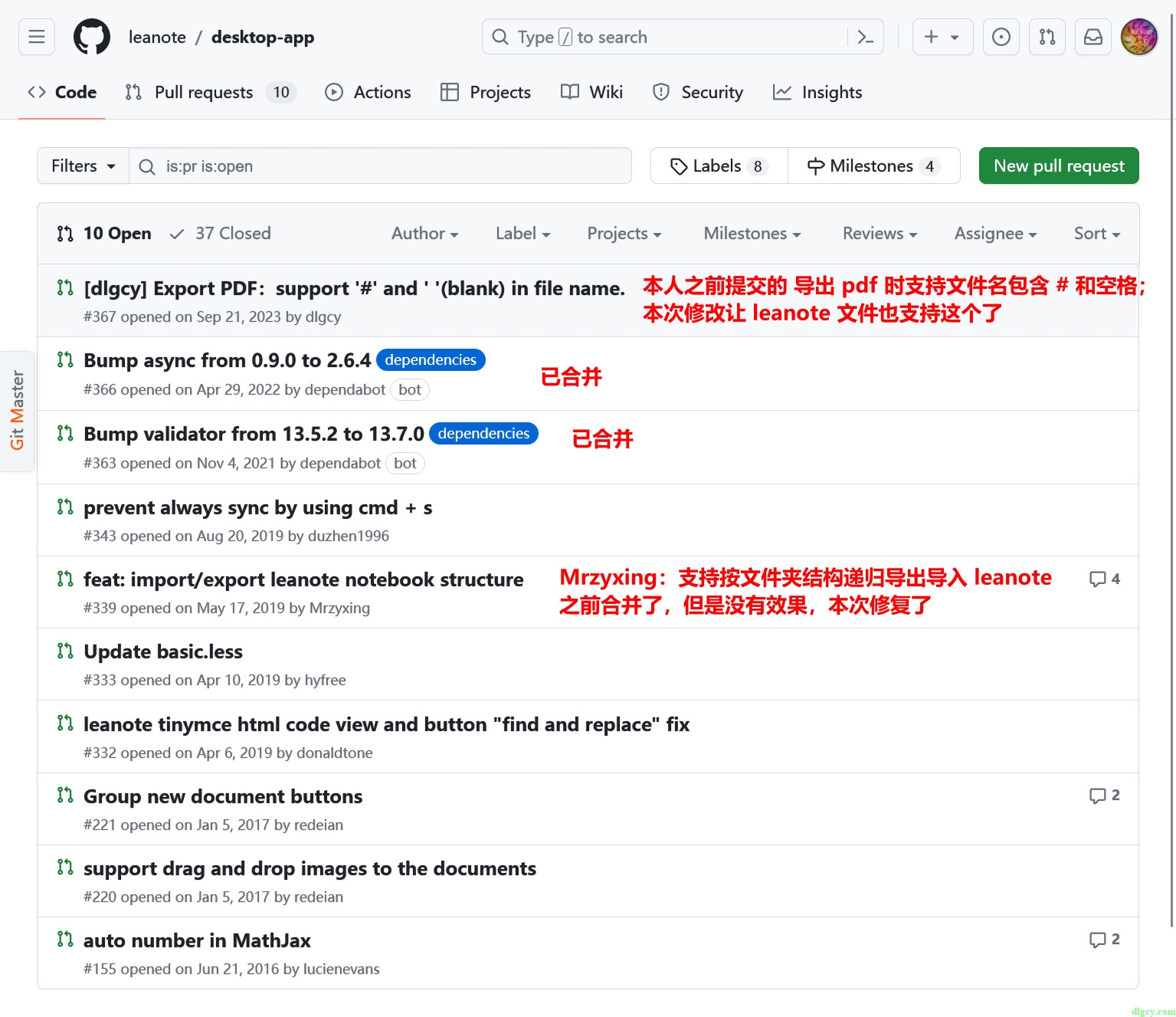
Task: Open the hamburger navigation menu
Action: [37, 37]
